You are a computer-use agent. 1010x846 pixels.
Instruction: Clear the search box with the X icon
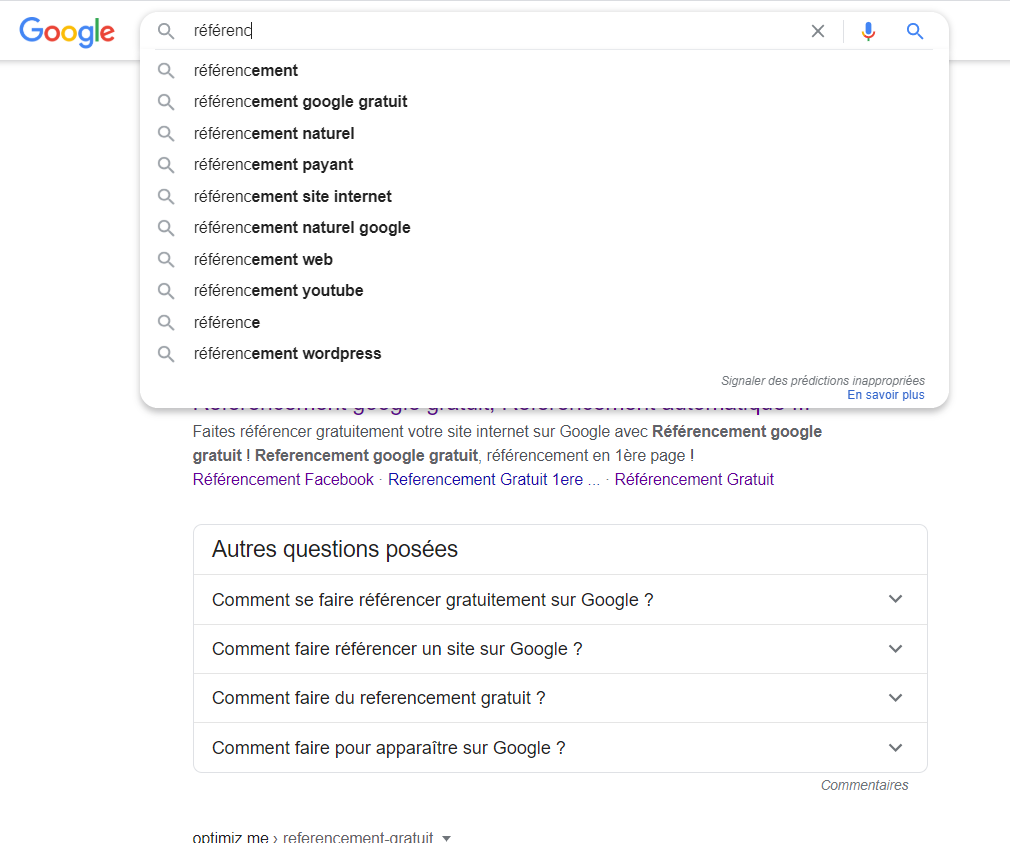[x=818, y=31]
